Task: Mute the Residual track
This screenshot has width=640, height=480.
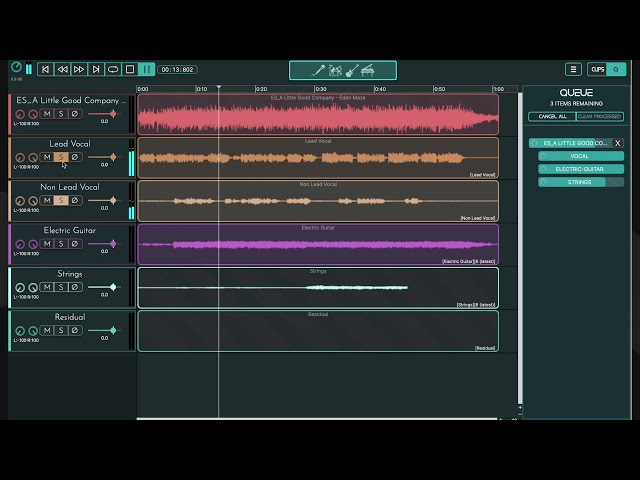Action: [47, 330]
